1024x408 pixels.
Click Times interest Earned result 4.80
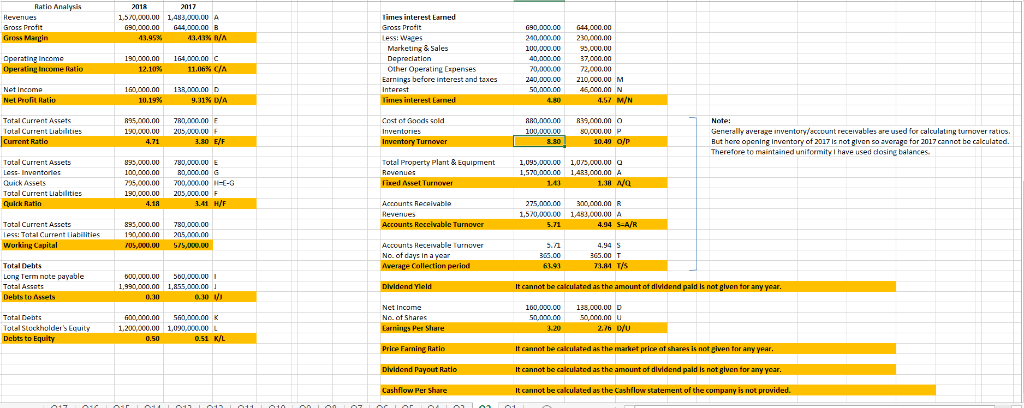539,101
